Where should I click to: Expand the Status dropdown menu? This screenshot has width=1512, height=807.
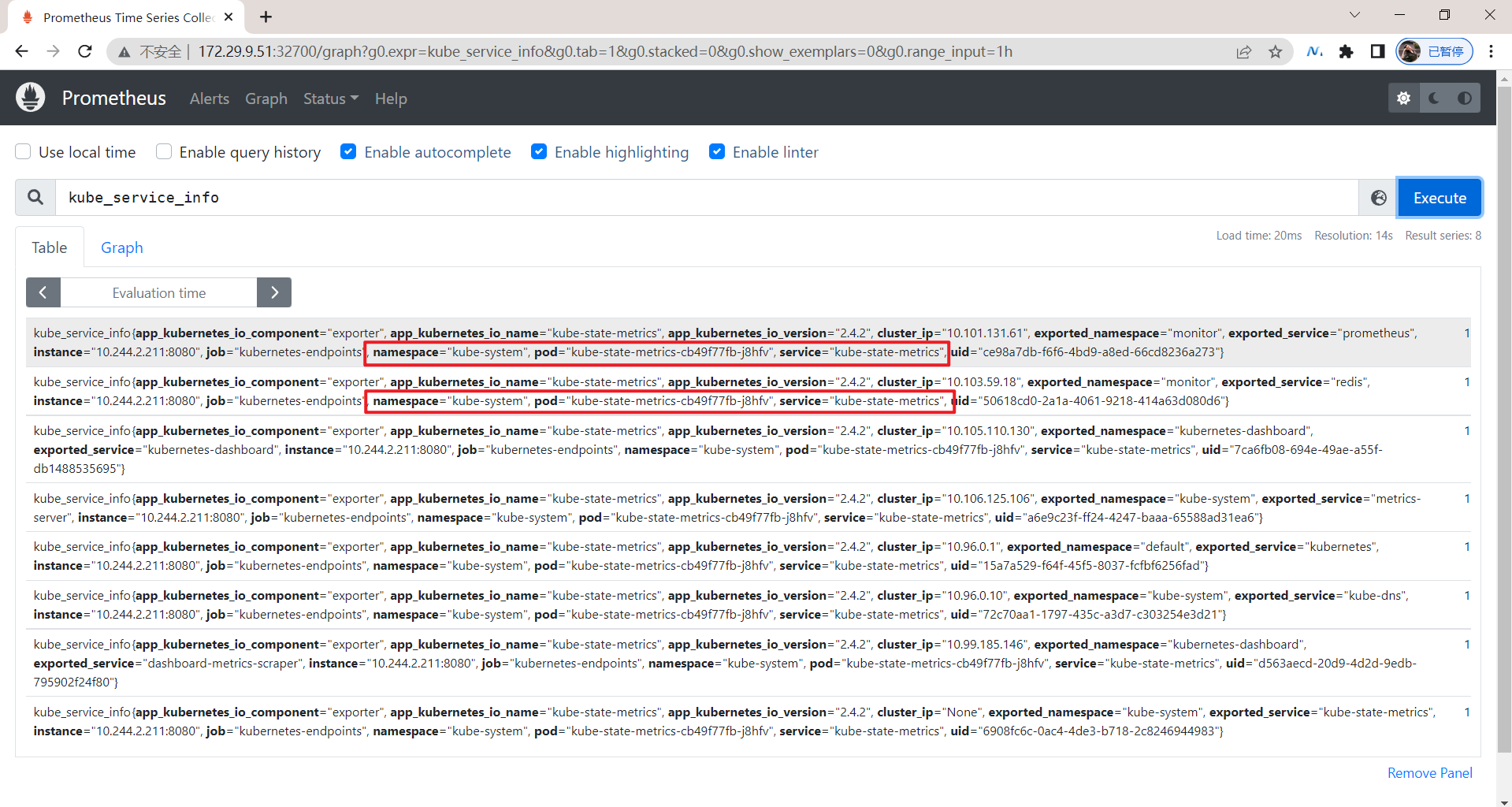pyautogui.click(x=331, y=99)
